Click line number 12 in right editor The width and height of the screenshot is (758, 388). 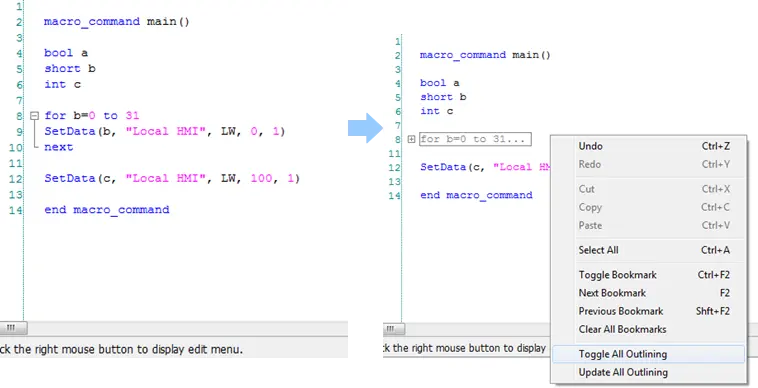click(x=394, y=168)
